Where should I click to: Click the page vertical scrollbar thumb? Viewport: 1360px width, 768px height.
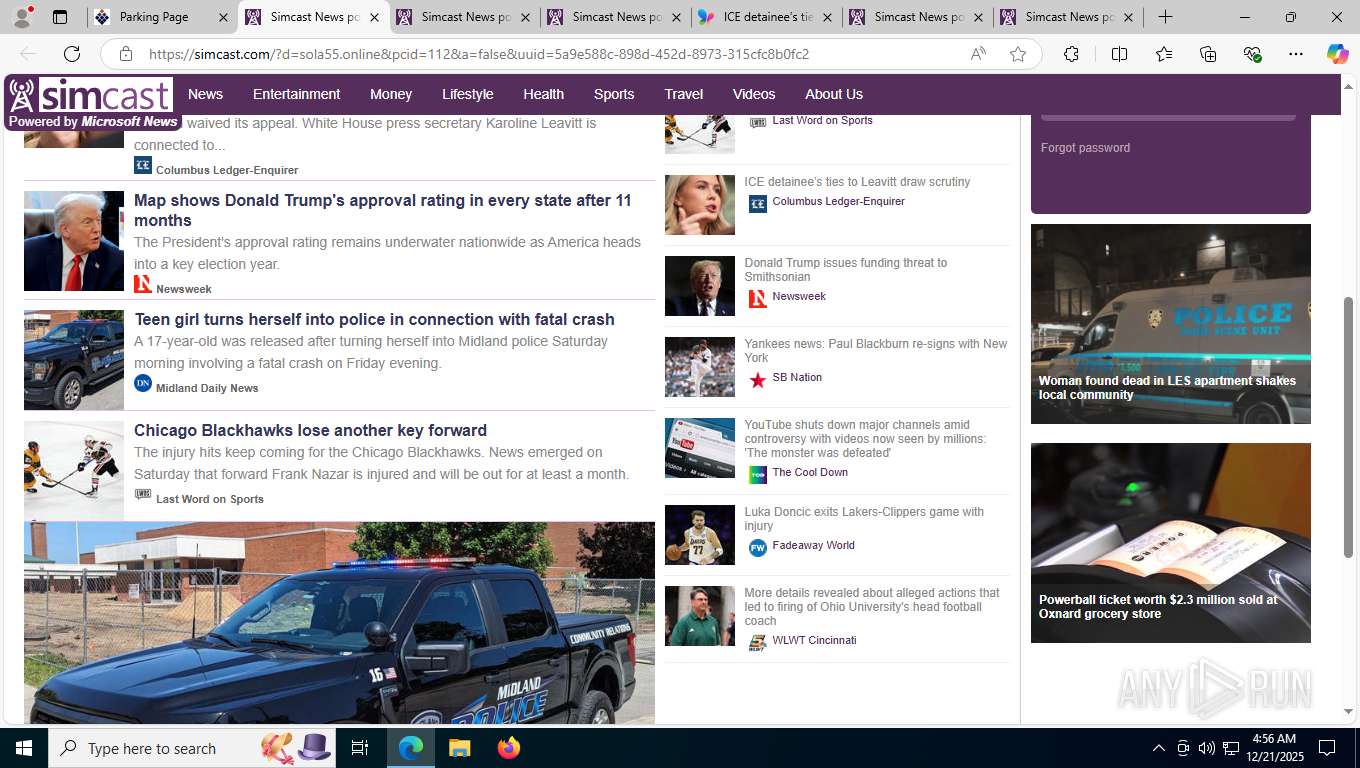(1348, 428)
